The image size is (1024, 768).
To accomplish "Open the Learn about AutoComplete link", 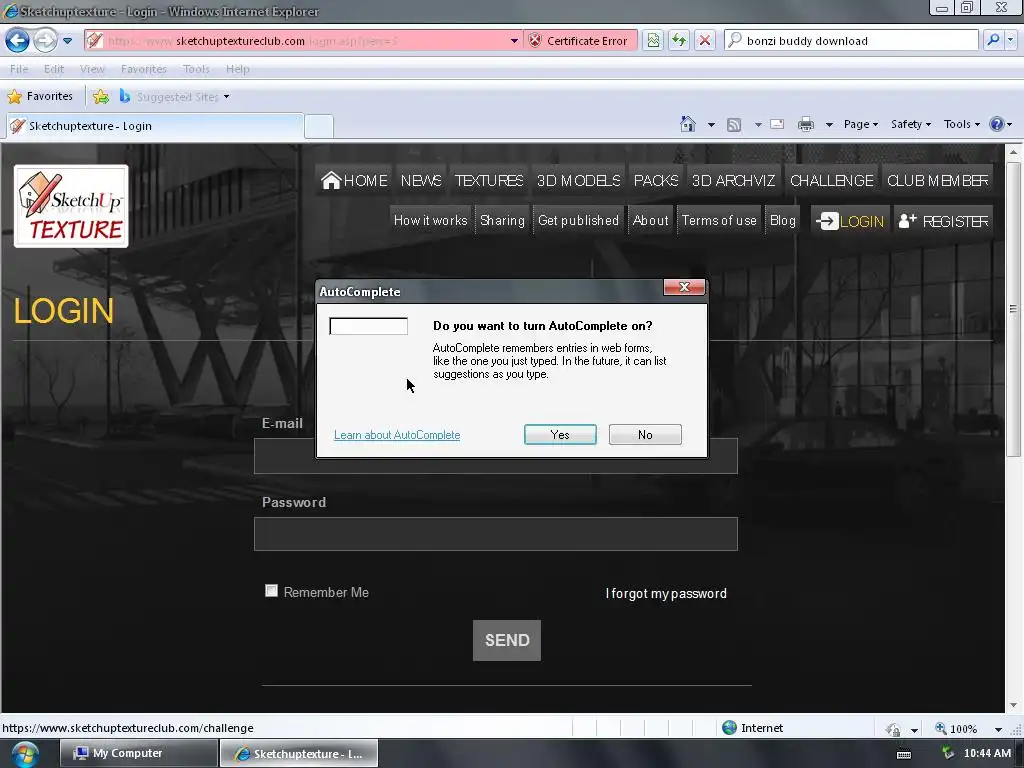I will (x=397, y=435).
